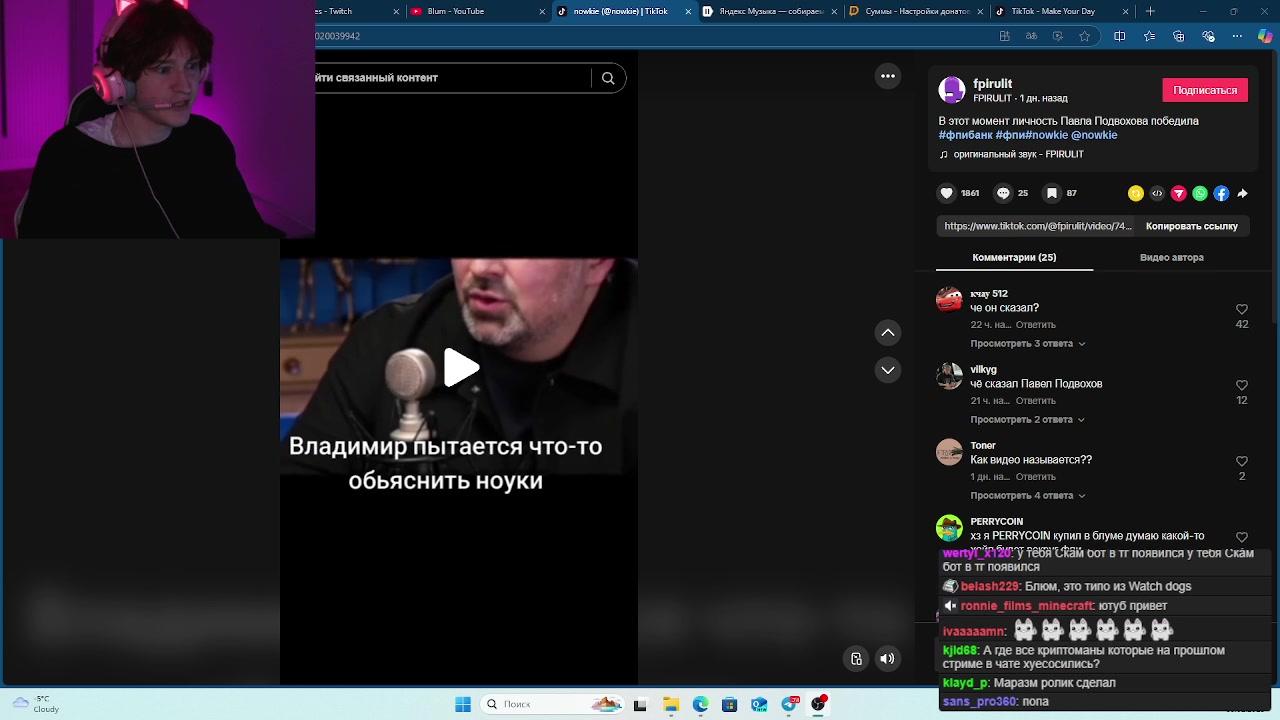The image size is (1280, 720).
Task: Repost the video with the yellow repost icon
Action: (1136, 193)
